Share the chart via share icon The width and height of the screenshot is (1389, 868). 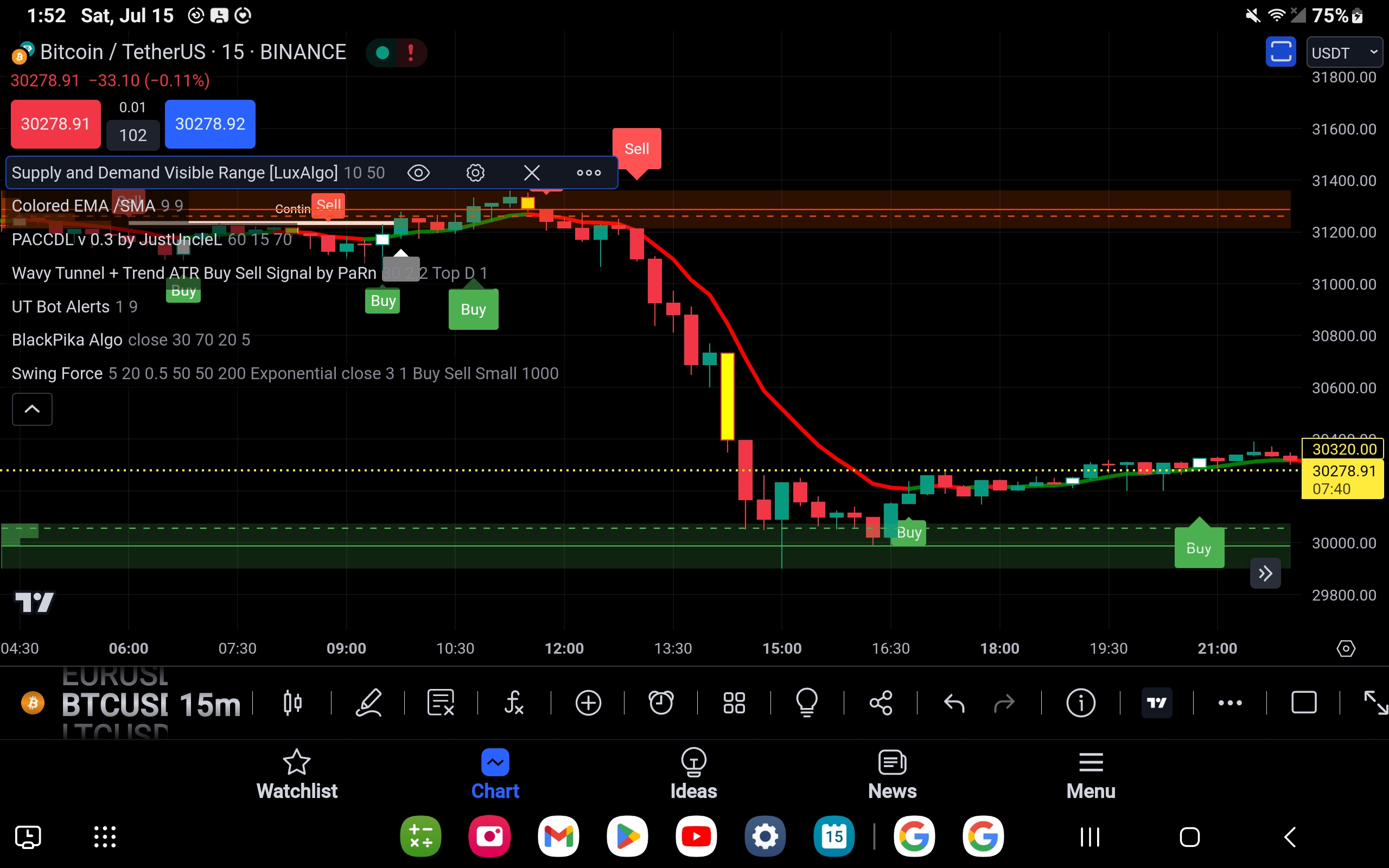click(x=881, y=703)
